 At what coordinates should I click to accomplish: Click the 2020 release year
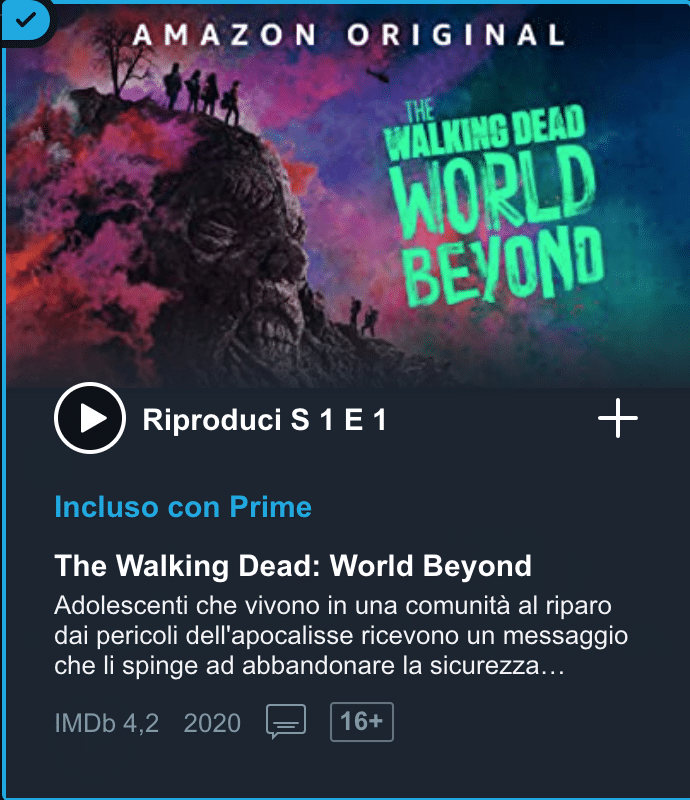pos(212,722)
